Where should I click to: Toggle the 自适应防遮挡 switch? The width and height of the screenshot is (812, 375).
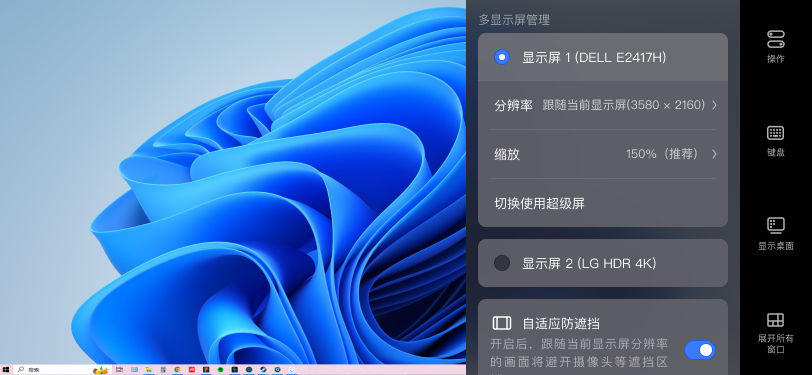pyautogui.click(x=700, y=350)
